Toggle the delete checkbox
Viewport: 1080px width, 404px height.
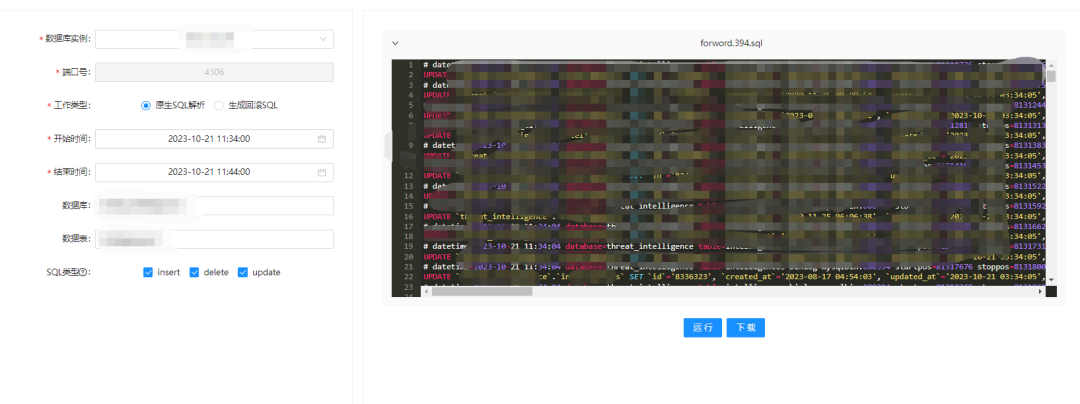[194, 273]
